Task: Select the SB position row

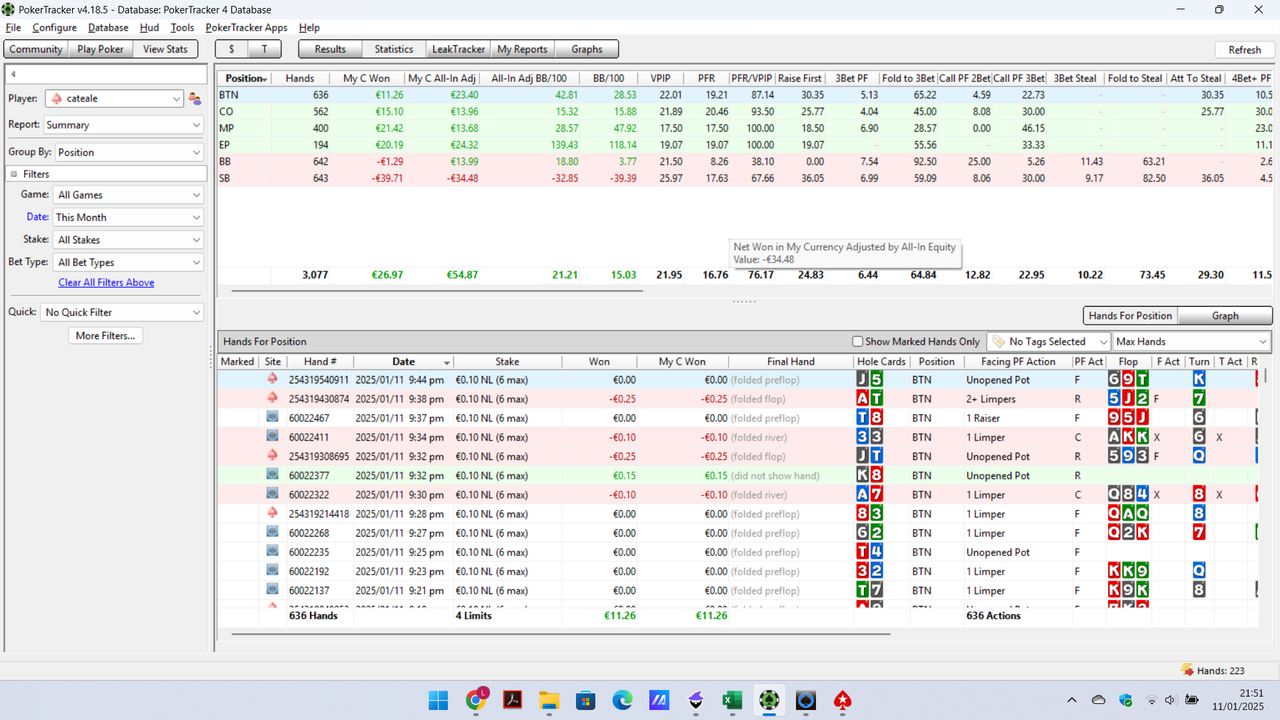Action: point(745,178)
